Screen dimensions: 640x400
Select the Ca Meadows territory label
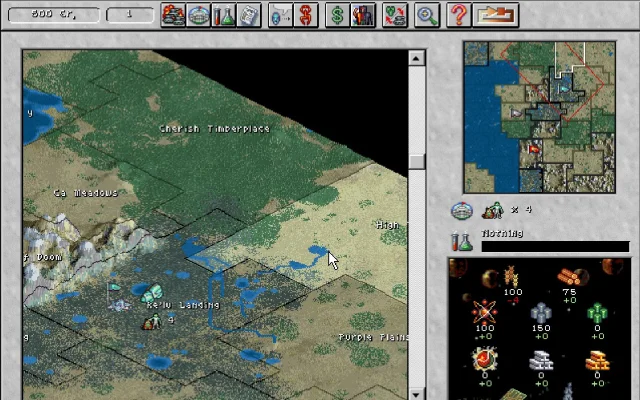(86, 193)
